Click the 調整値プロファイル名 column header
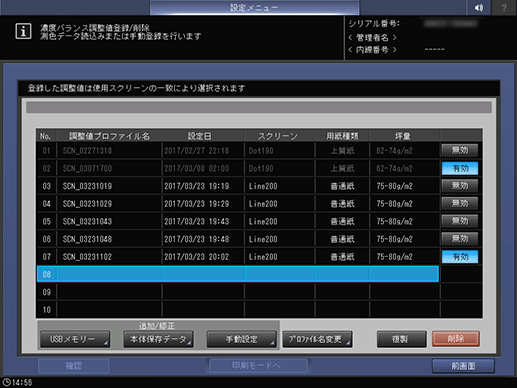This screenshot has height=388, width=517. [109, 136]
